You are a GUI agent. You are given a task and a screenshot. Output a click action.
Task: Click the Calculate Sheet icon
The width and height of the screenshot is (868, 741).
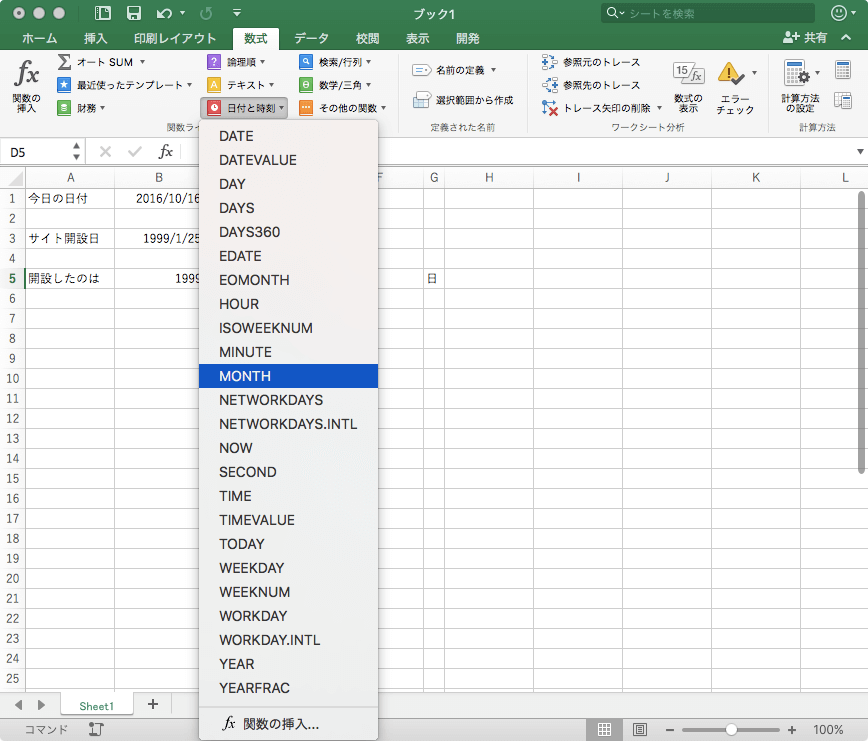(x=843, y=101)
